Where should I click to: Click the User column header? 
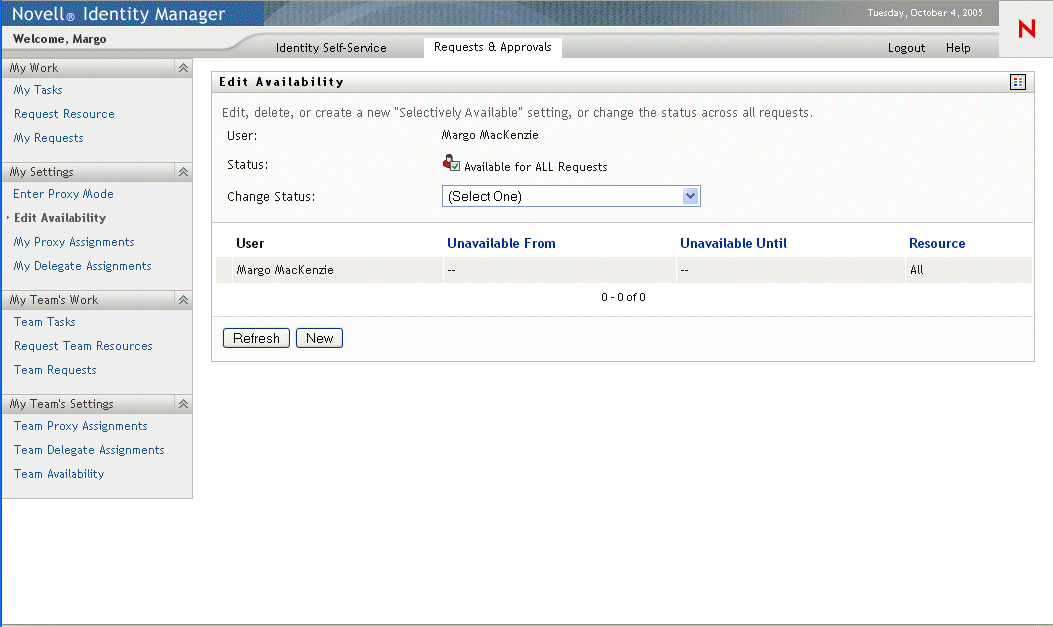pos(250,244)
